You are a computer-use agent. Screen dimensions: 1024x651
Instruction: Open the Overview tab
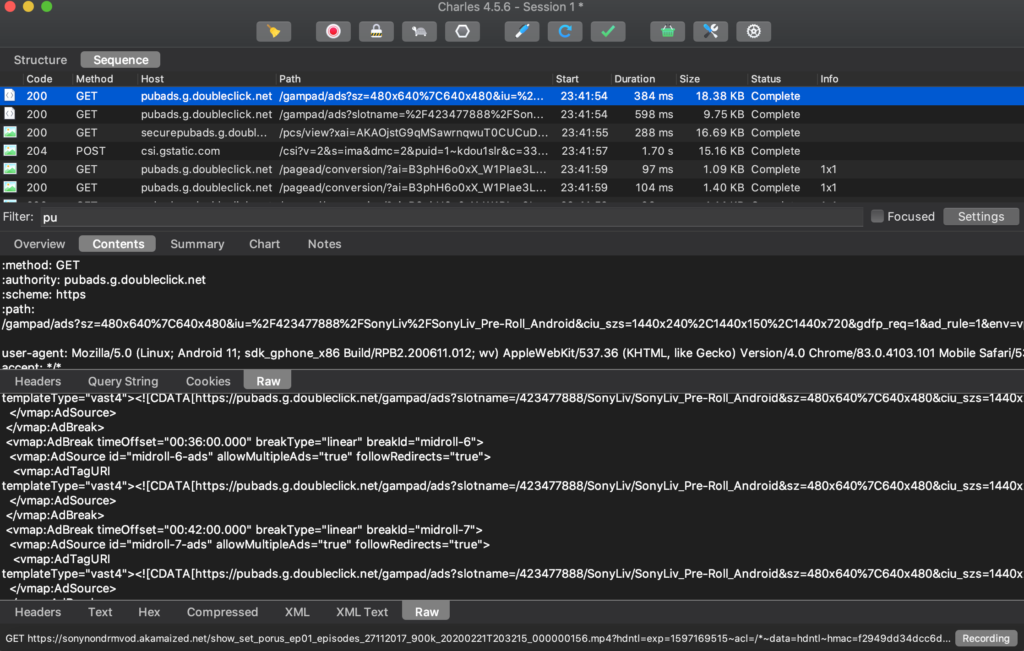pos(39,244)
